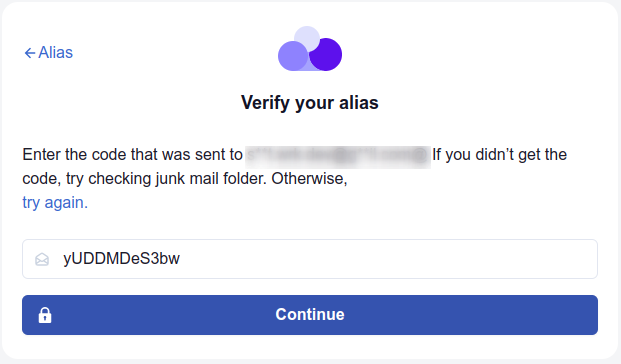The height and width of the screenshot is (364, 621).
Task: Click the "Verify your alias" heading
Action: click(x=310, y=103)
